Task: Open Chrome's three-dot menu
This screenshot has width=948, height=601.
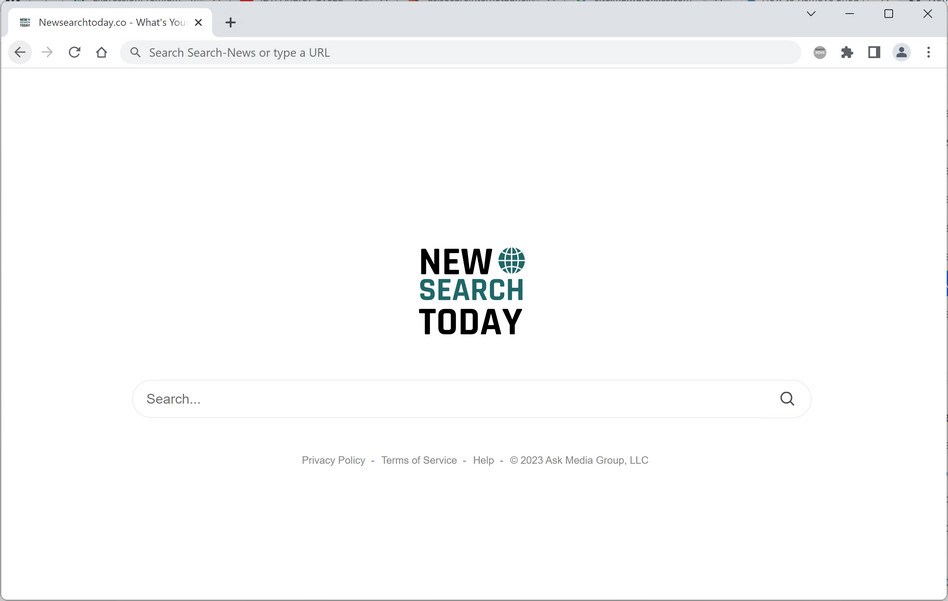Action: (x=929, y=53)
